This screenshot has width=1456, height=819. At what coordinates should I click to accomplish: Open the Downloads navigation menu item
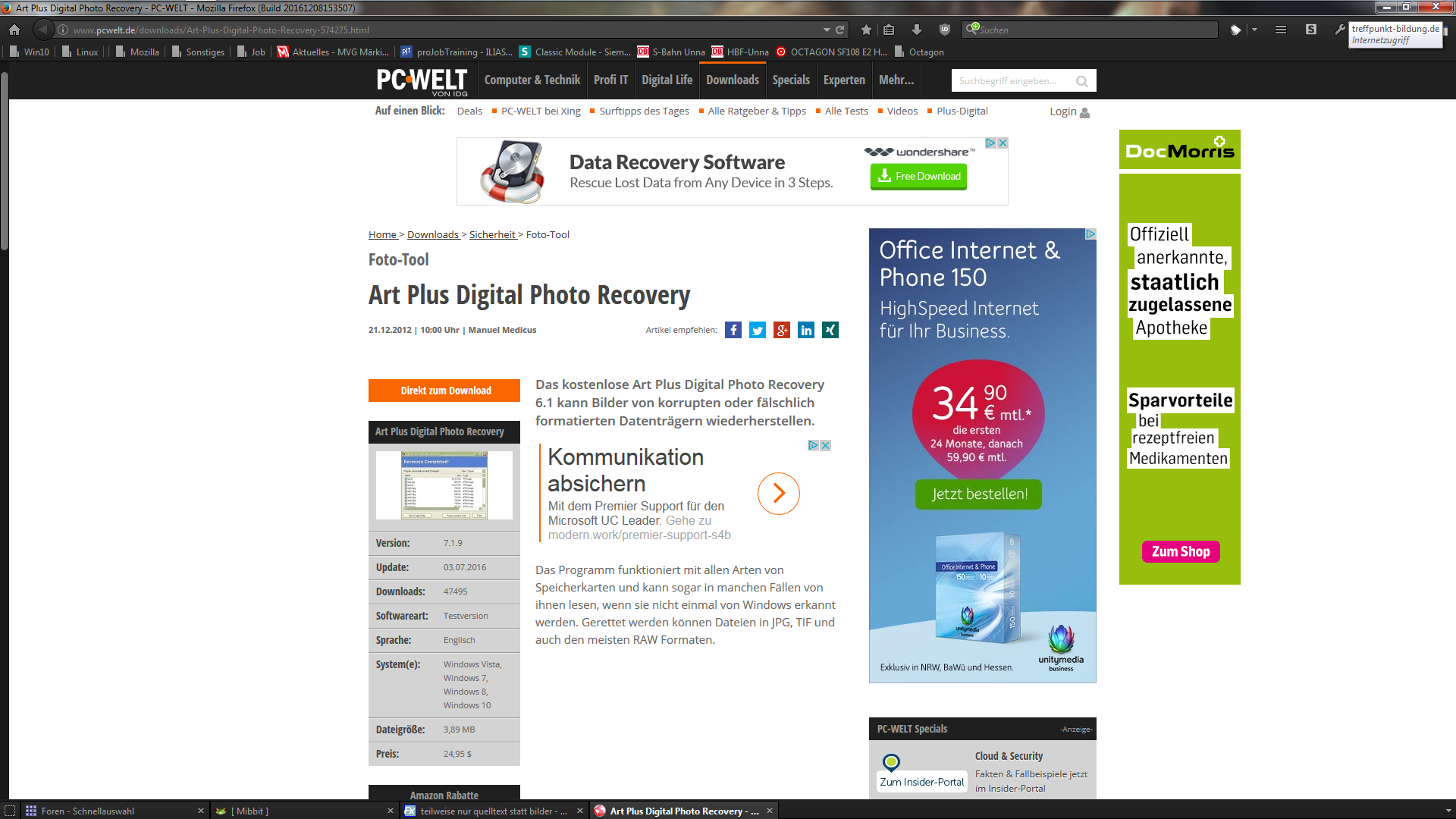(732, 80)
